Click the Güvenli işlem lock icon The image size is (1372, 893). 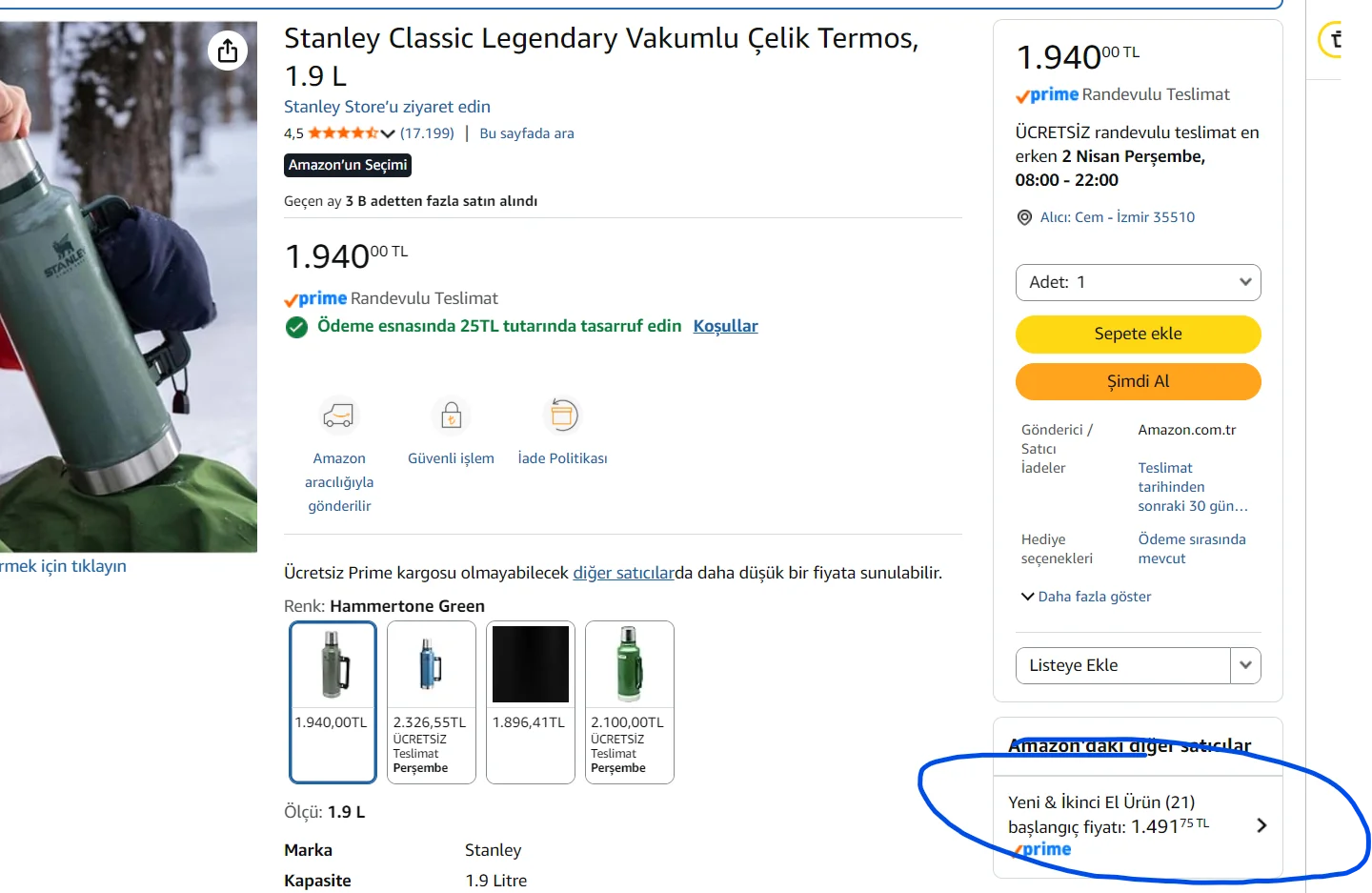(452, 416)
